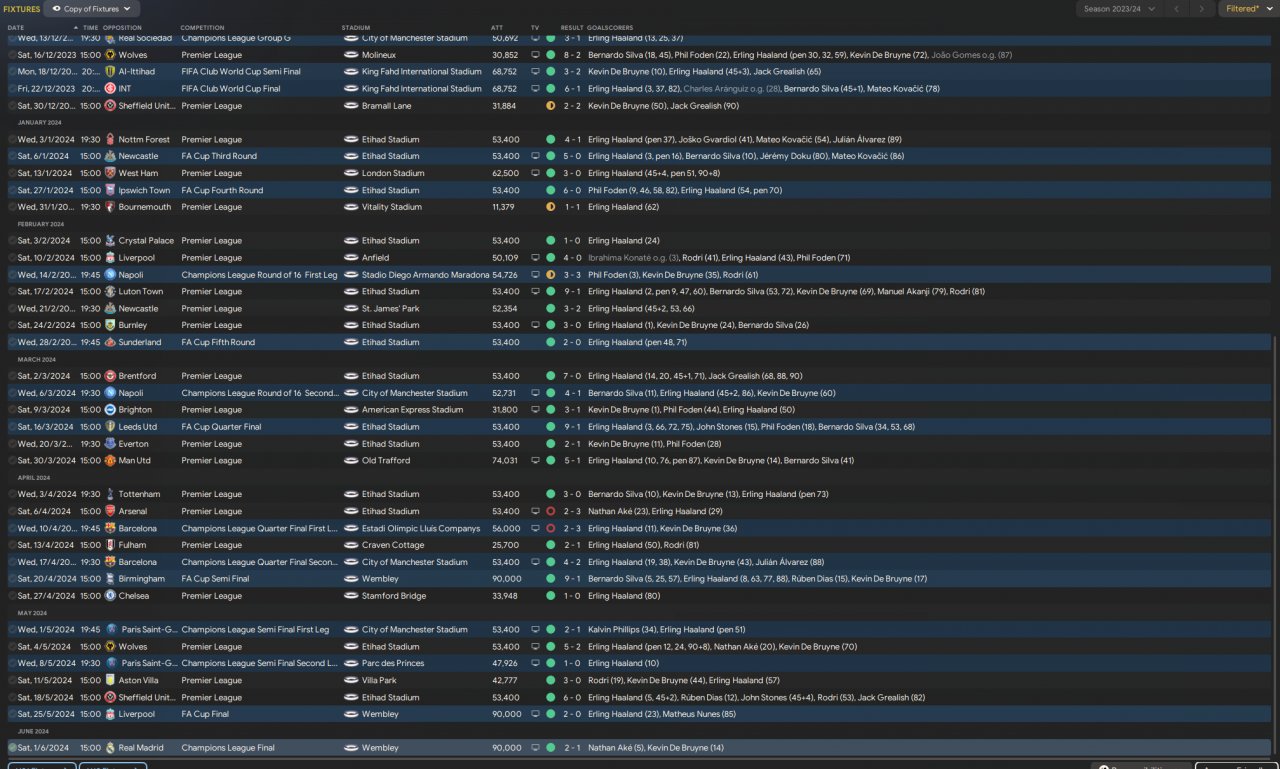The image size is (1280, 769).
Task: Click the Leeds Utd club badge
Action: (x=110, y=427)
